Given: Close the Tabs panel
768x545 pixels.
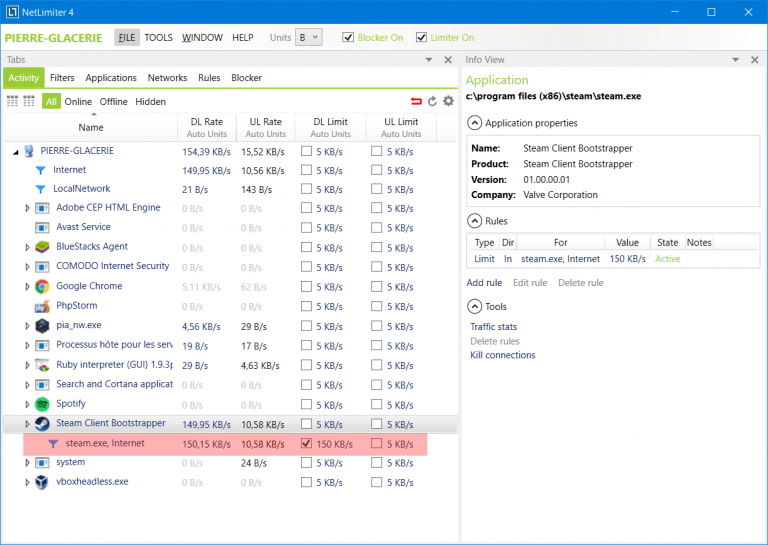Looking at the screenshot, I should point(448,60).
